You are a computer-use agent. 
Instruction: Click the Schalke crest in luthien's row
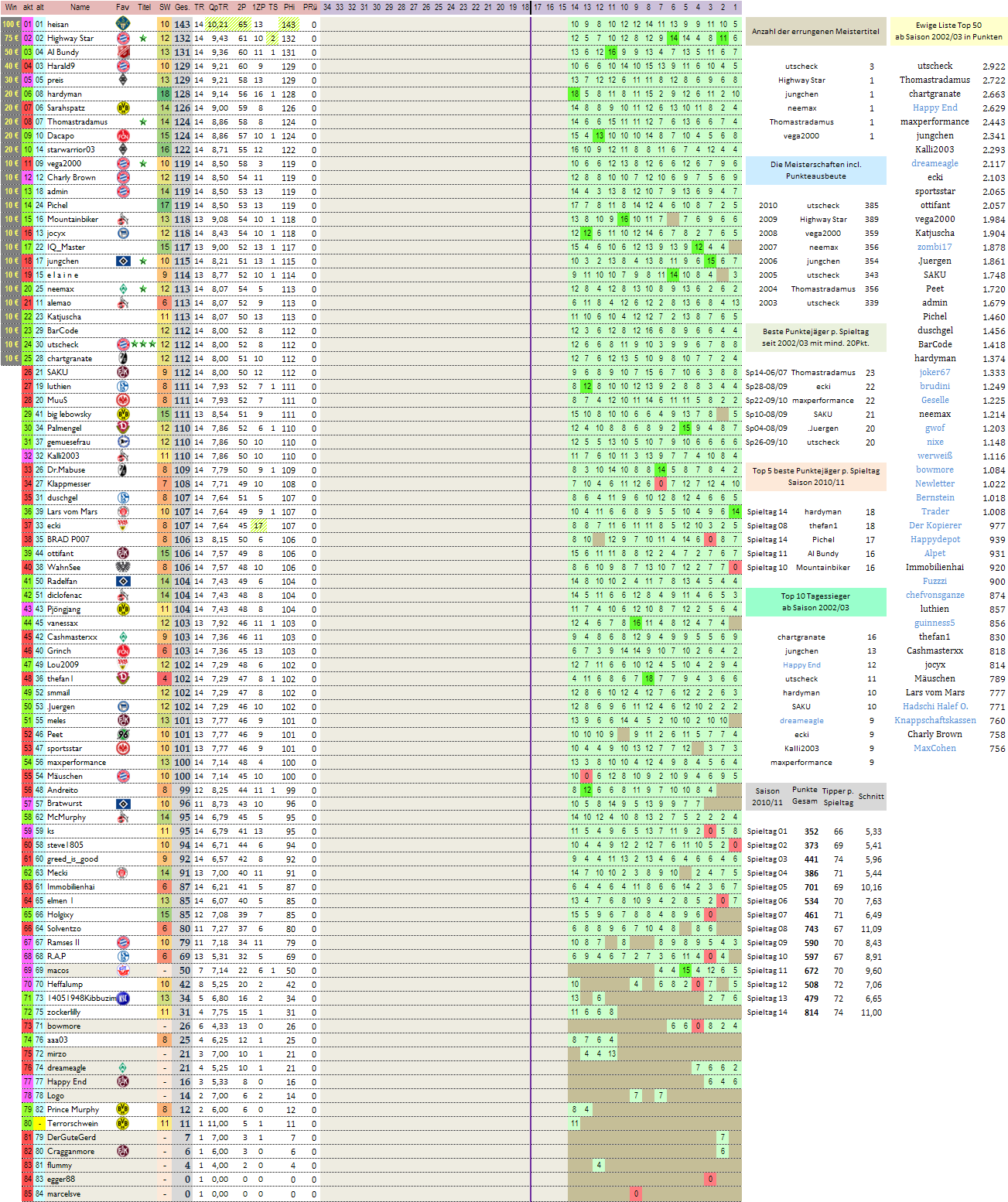(122, 386)
